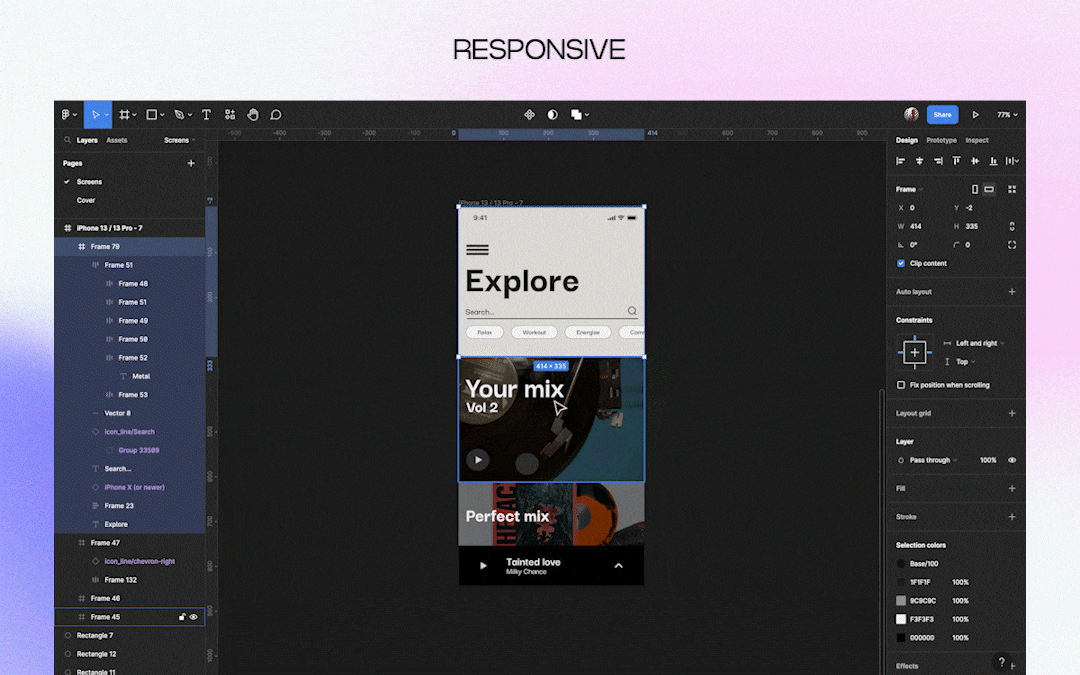Screen dimensions: 1080x675
Task: Select portrait orientation toggle
Action: [975, 189]
